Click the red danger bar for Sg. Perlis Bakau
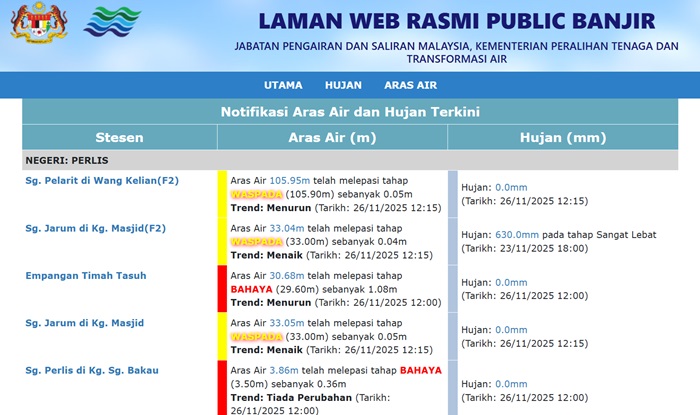 pos(222,388)
